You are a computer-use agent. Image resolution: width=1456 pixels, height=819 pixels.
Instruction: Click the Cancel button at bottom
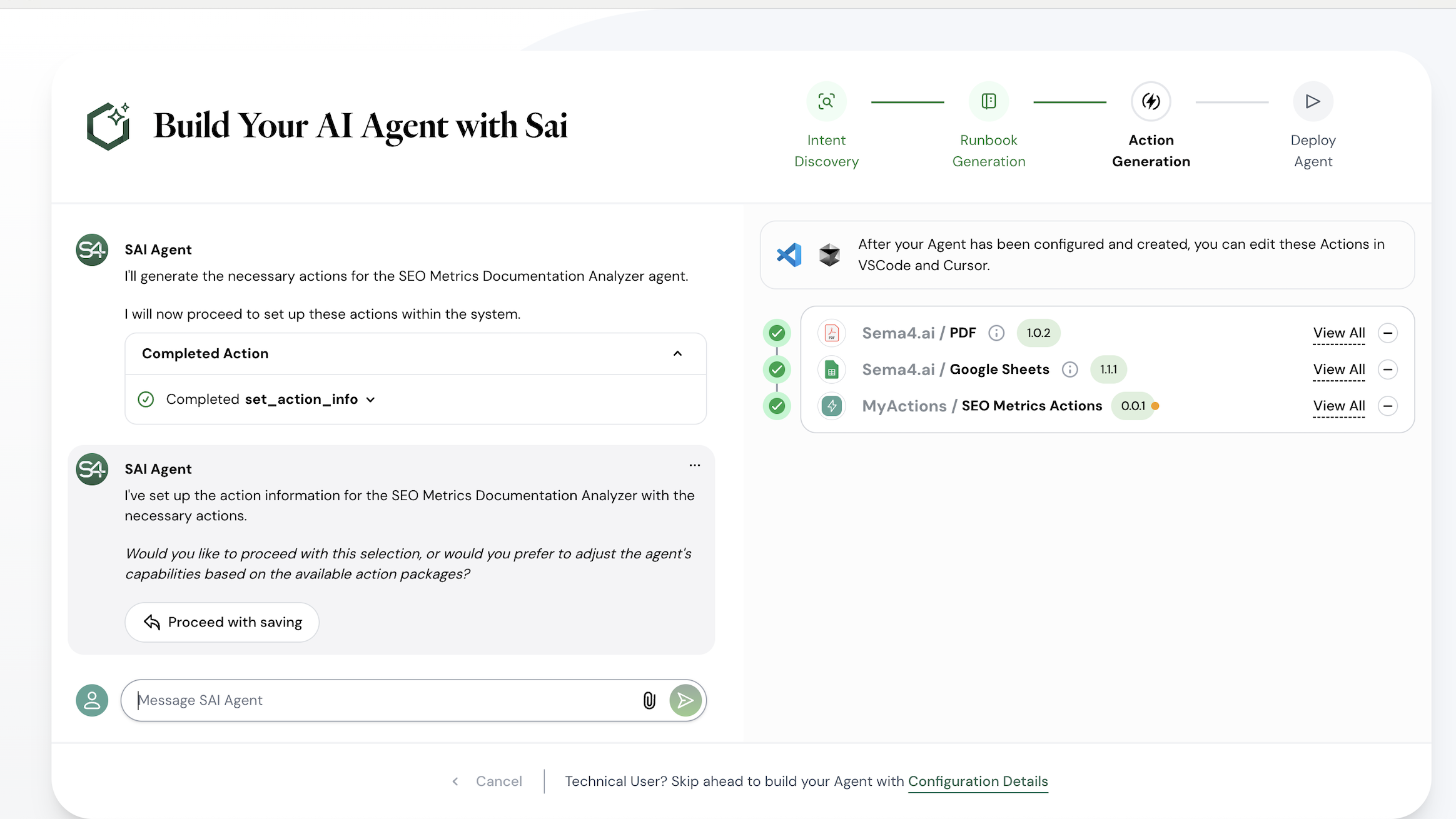pos(487,781)
